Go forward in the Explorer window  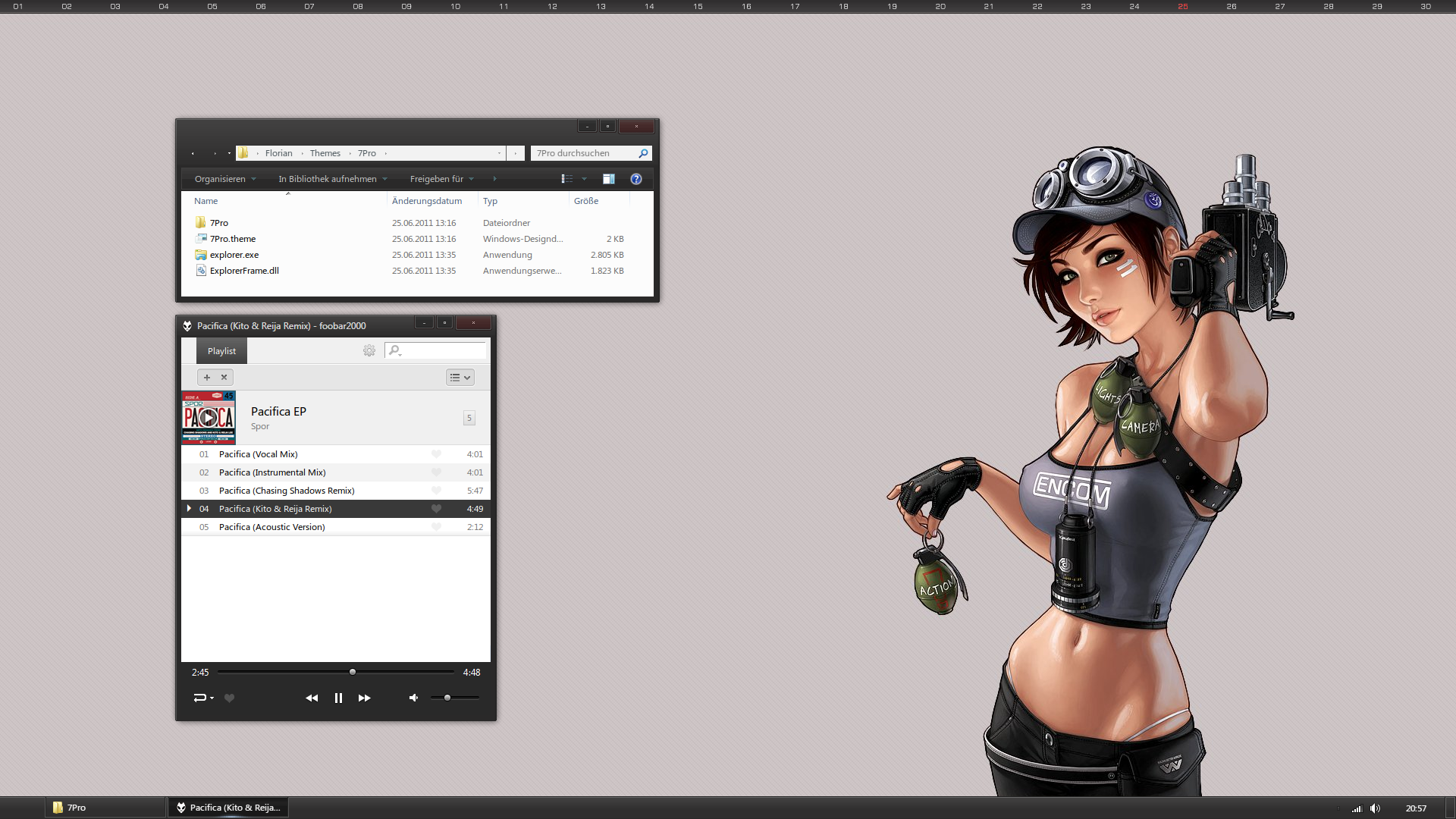(215, 153)
